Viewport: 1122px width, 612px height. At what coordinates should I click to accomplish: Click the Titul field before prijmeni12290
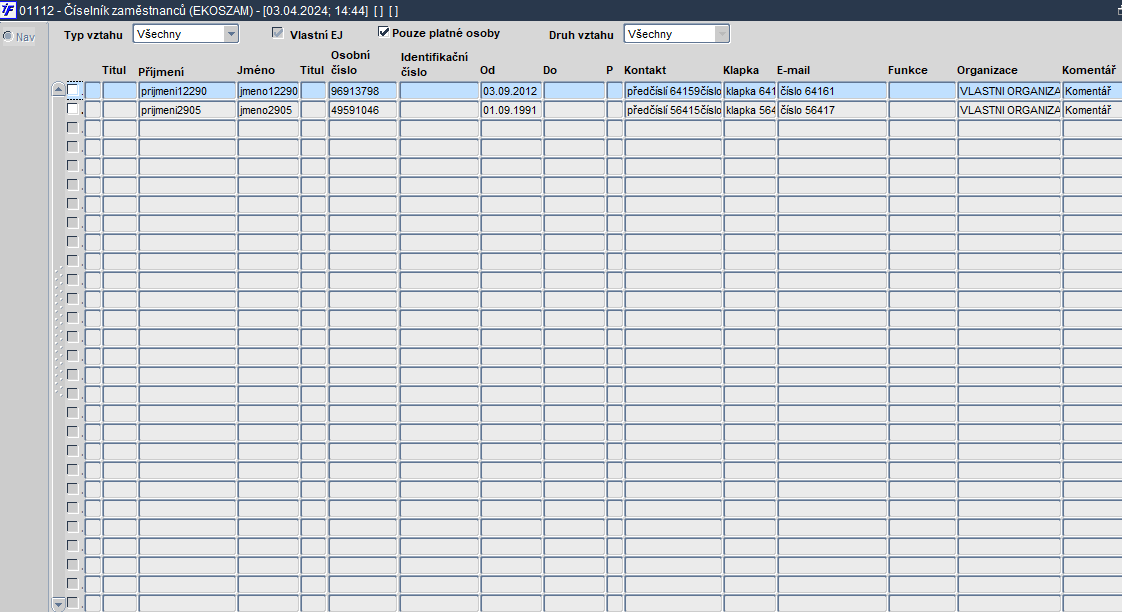tap(119, 91)
